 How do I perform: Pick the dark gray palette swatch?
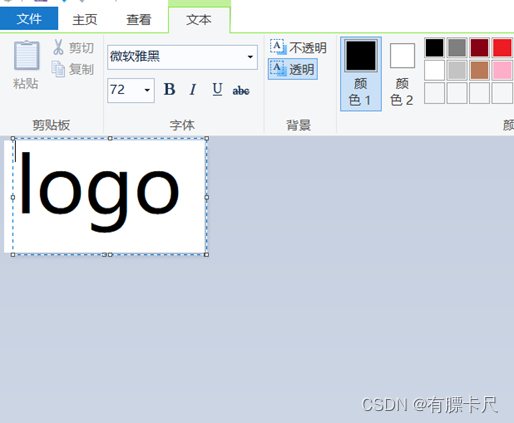[457, 47]
